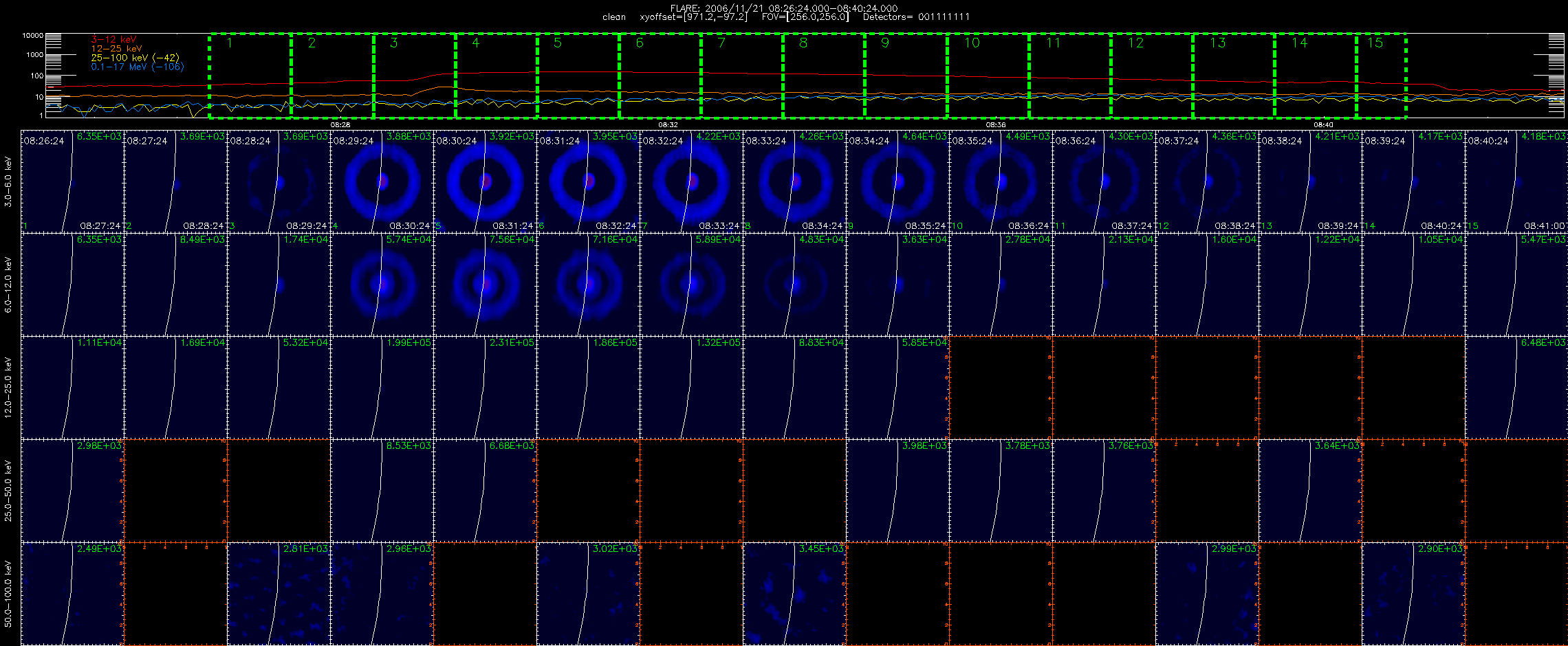Click the '1.32E+05' peak value label
The image size is (1568, 646).
tap(718, 343)
